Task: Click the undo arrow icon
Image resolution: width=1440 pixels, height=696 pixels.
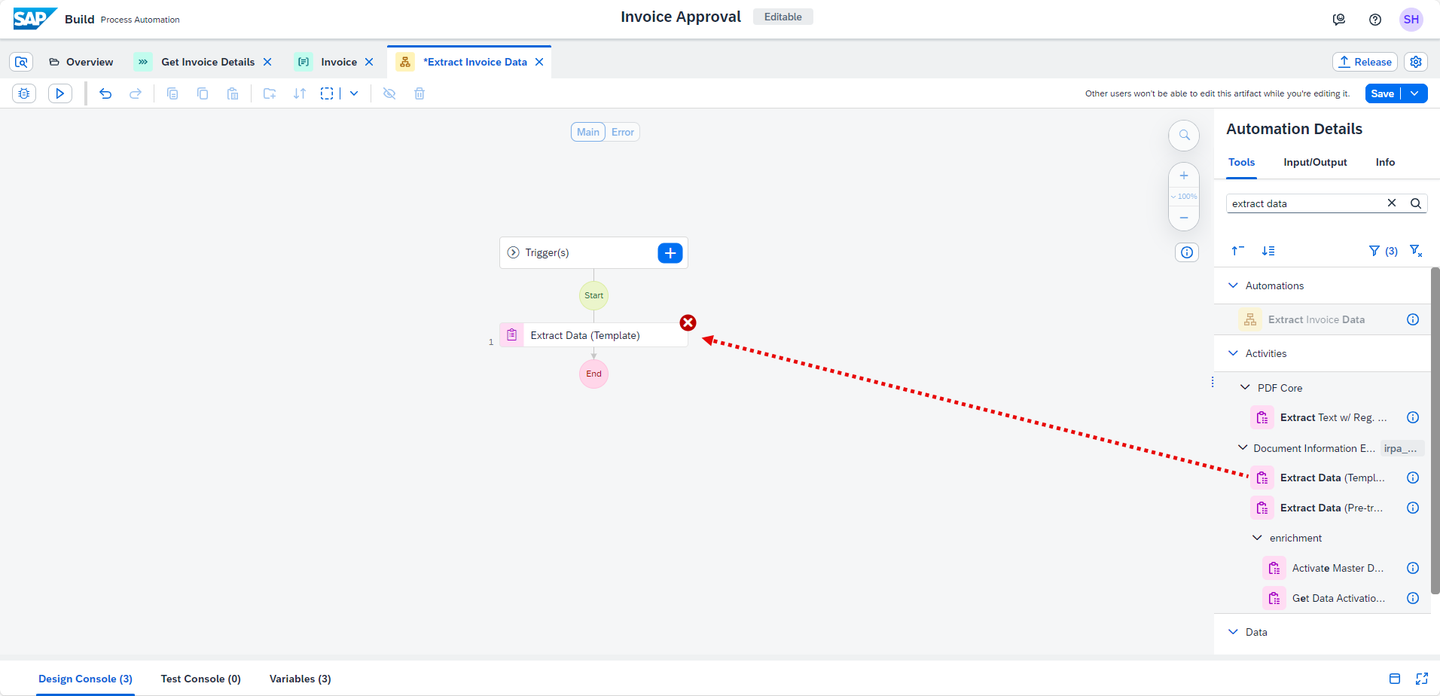Action: 105,93
